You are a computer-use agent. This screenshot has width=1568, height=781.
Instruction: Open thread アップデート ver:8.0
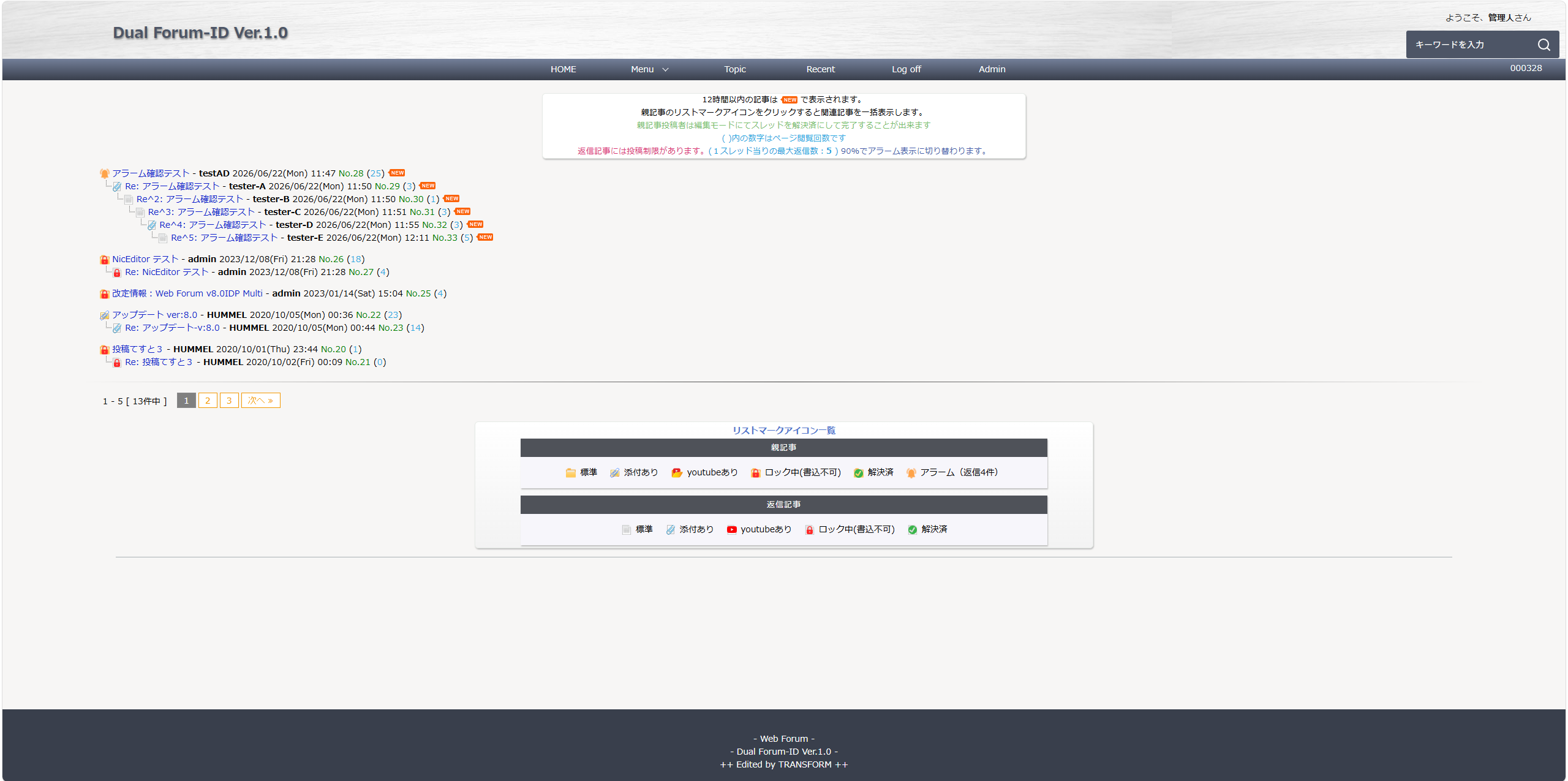(x=155, y=315)
